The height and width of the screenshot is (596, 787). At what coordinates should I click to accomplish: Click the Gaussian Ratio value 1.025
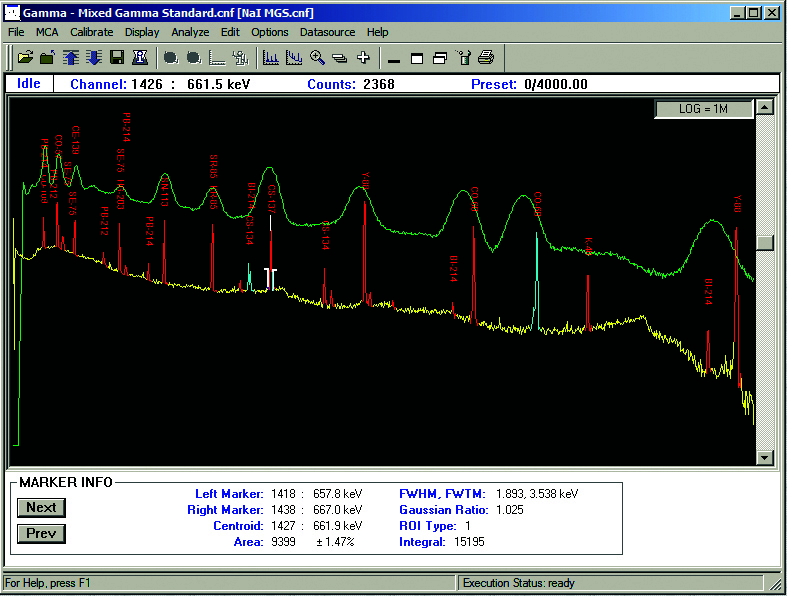tap(509, 510)
